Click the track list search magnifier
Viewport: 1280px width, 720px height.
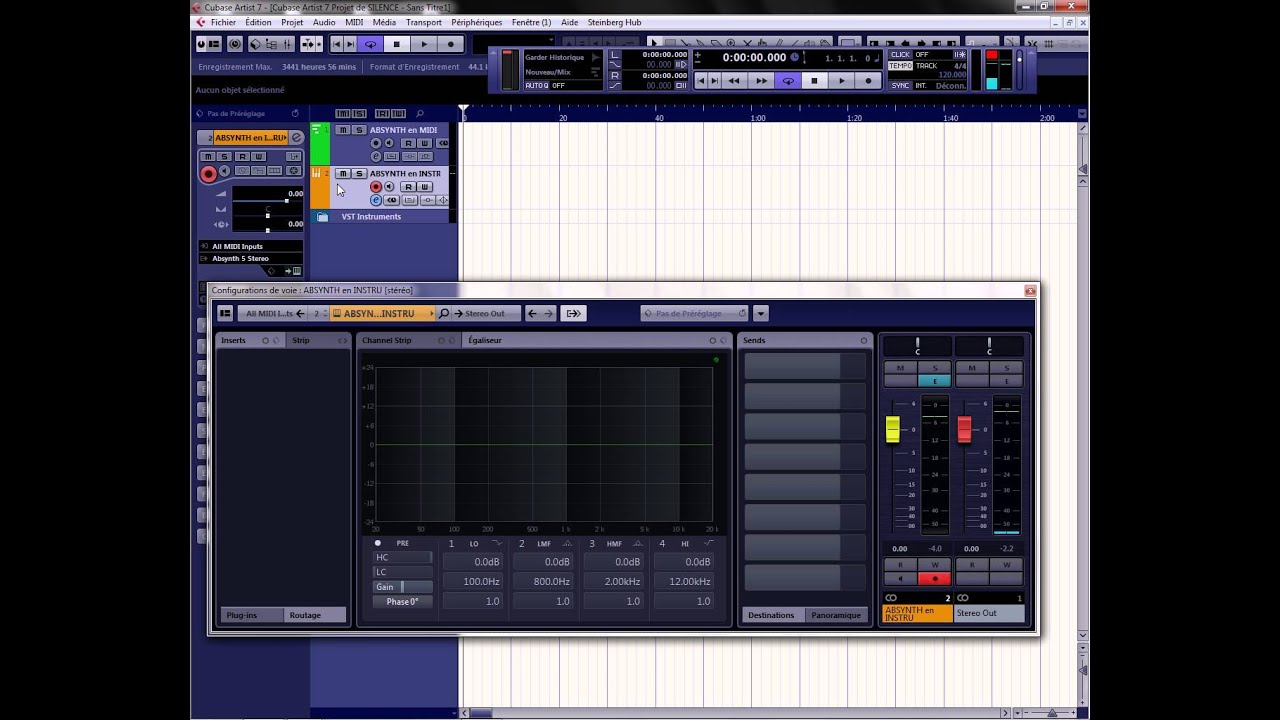[420, 114]
